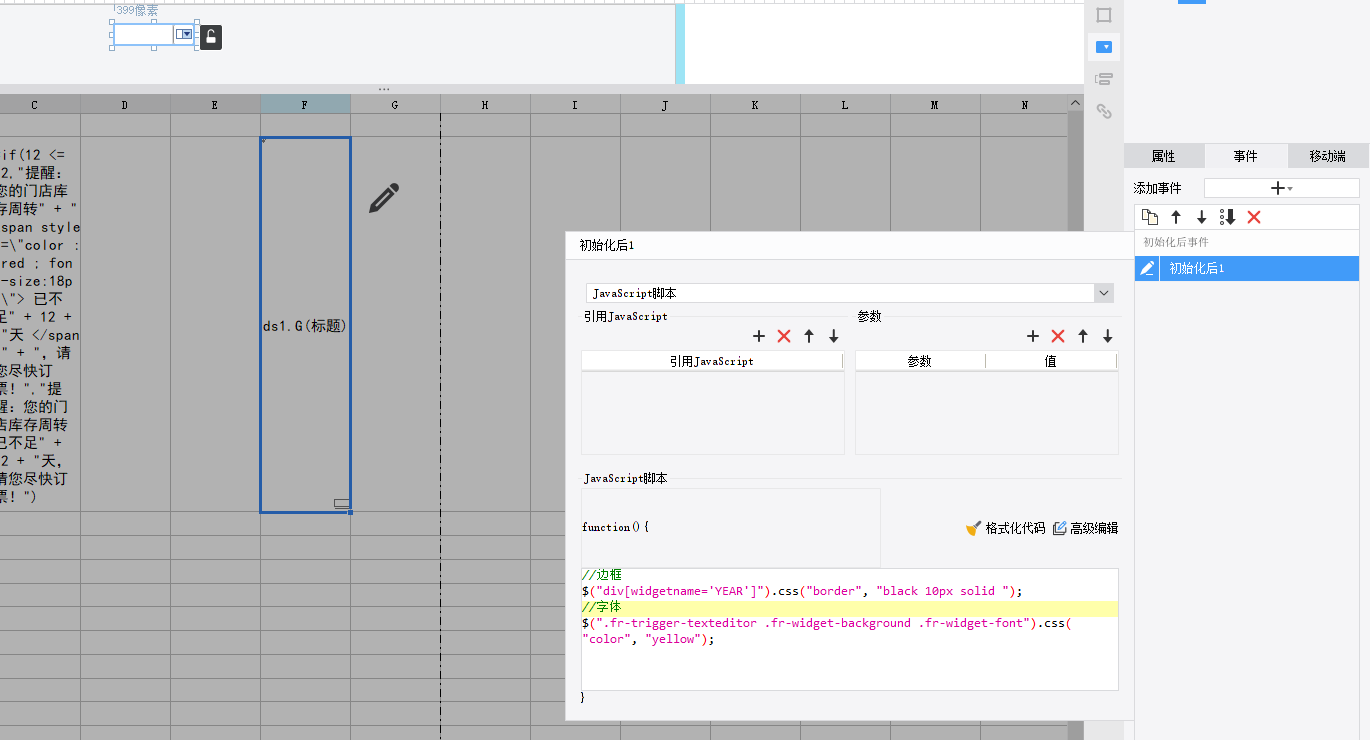The image size is (1370, 740).
Task: Select column header M
Action: click(935, 104)
